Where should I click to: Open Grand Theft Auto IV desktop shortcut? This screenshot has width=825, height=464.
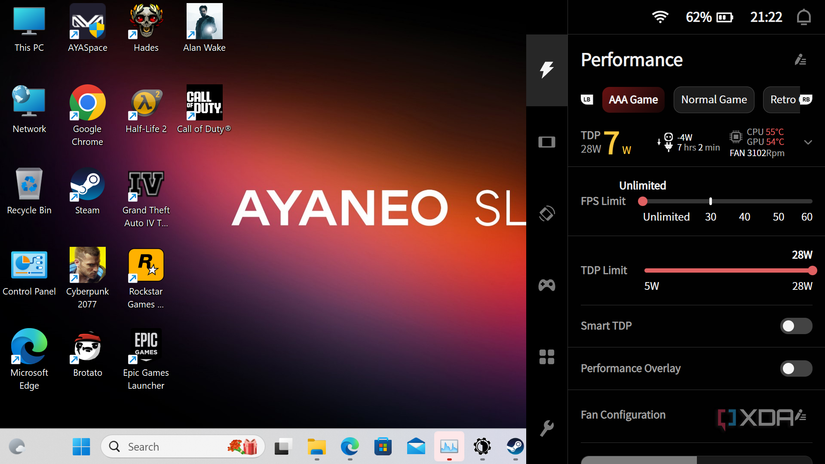point(146,198)
